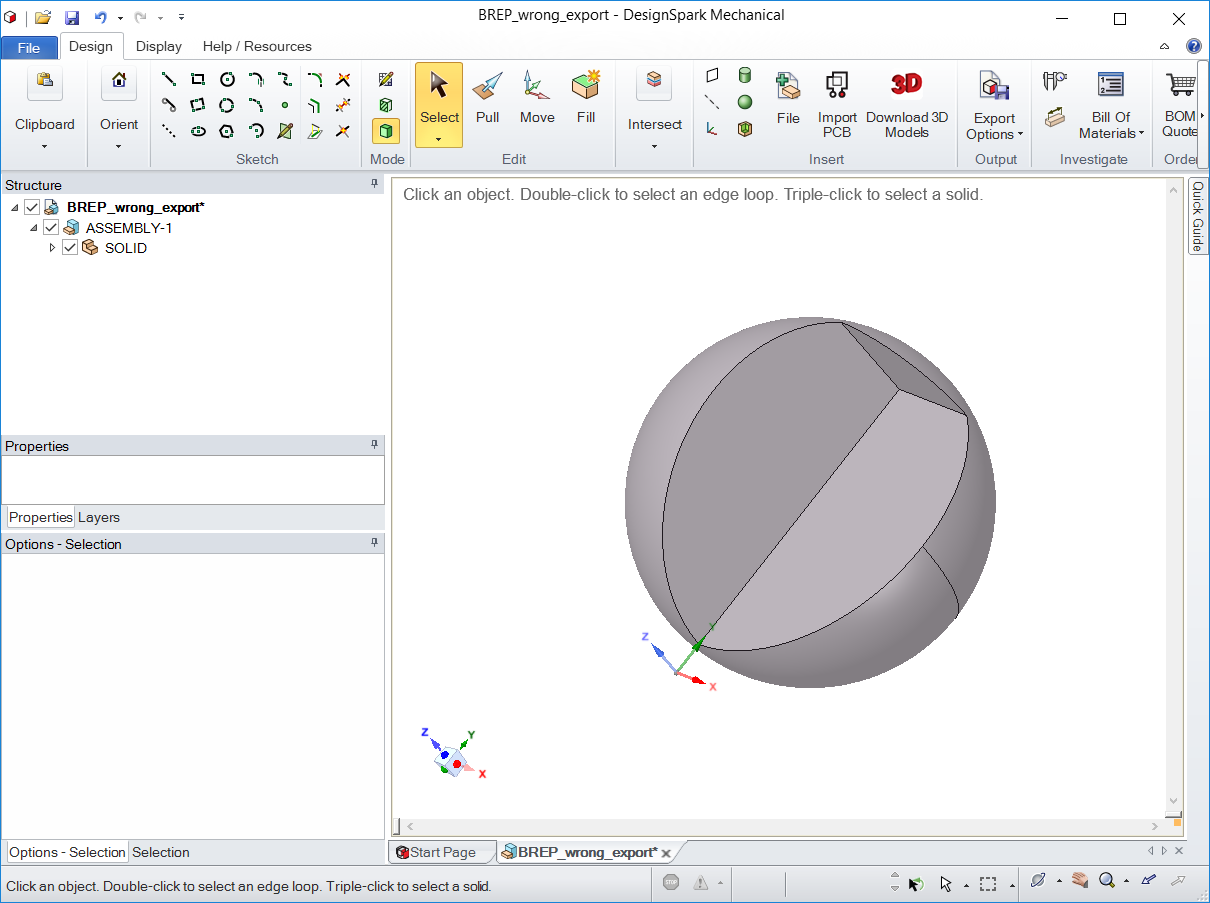The image size is (1210, 903).
Task: Uncheck the SOLID visibility checkbox
Action: 70,248
